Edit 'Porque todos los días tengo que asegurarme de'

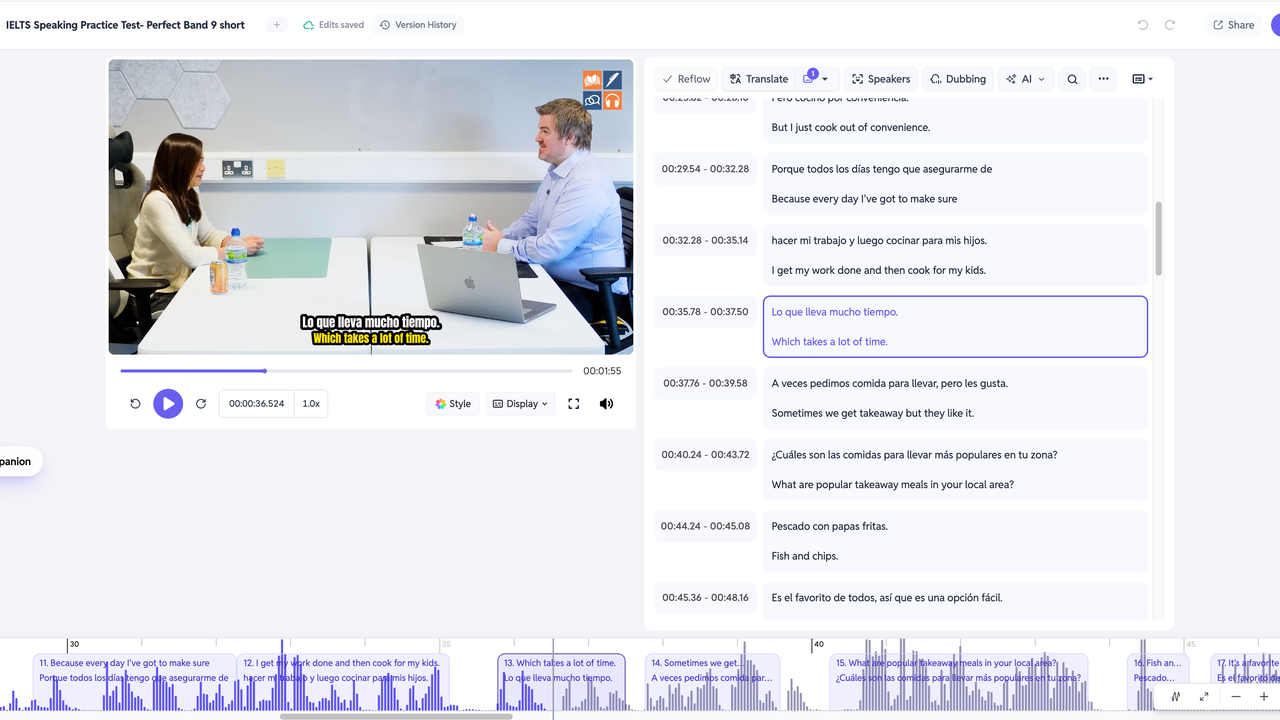coord(882,169)
